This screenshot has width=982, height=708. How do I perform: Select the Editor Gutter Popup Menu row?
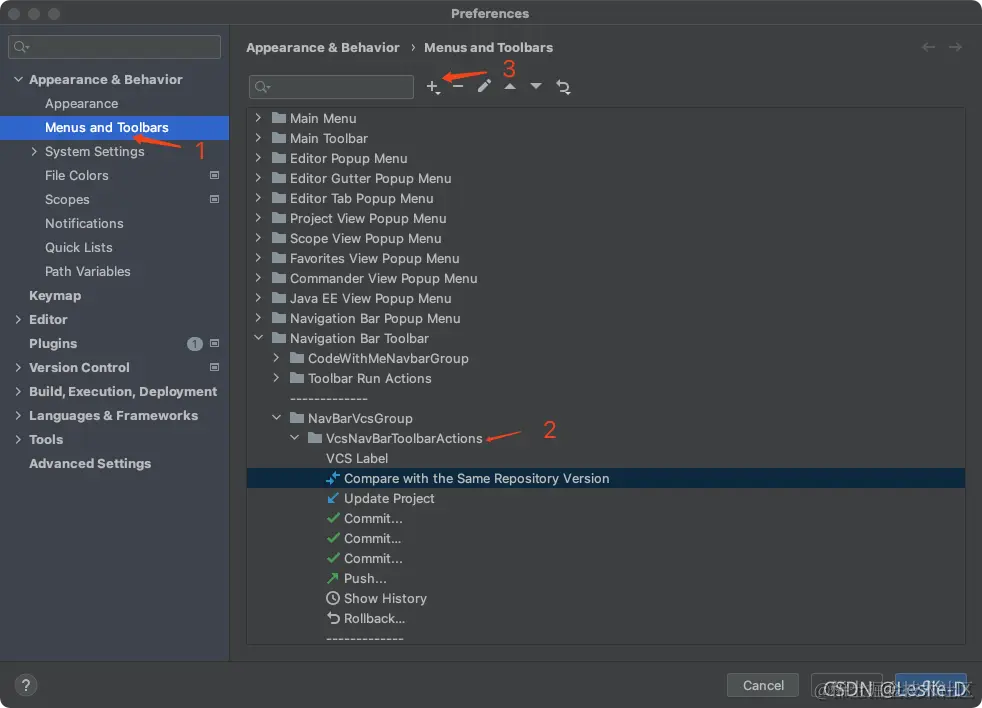(606, 178)
